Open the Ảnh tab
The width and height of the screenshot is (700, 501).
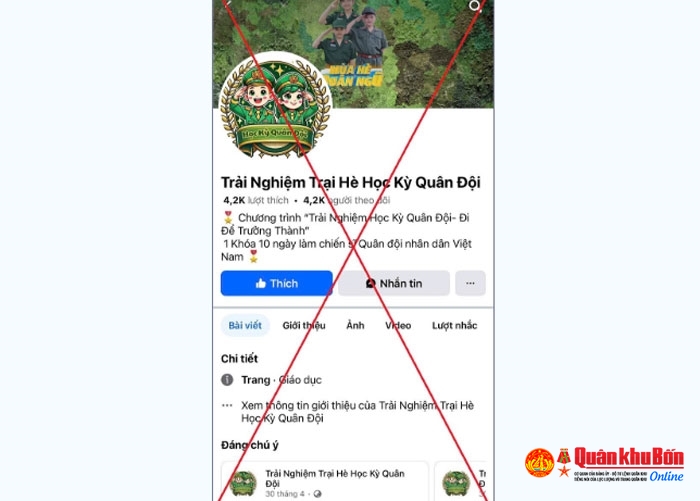tap(355, 325)
